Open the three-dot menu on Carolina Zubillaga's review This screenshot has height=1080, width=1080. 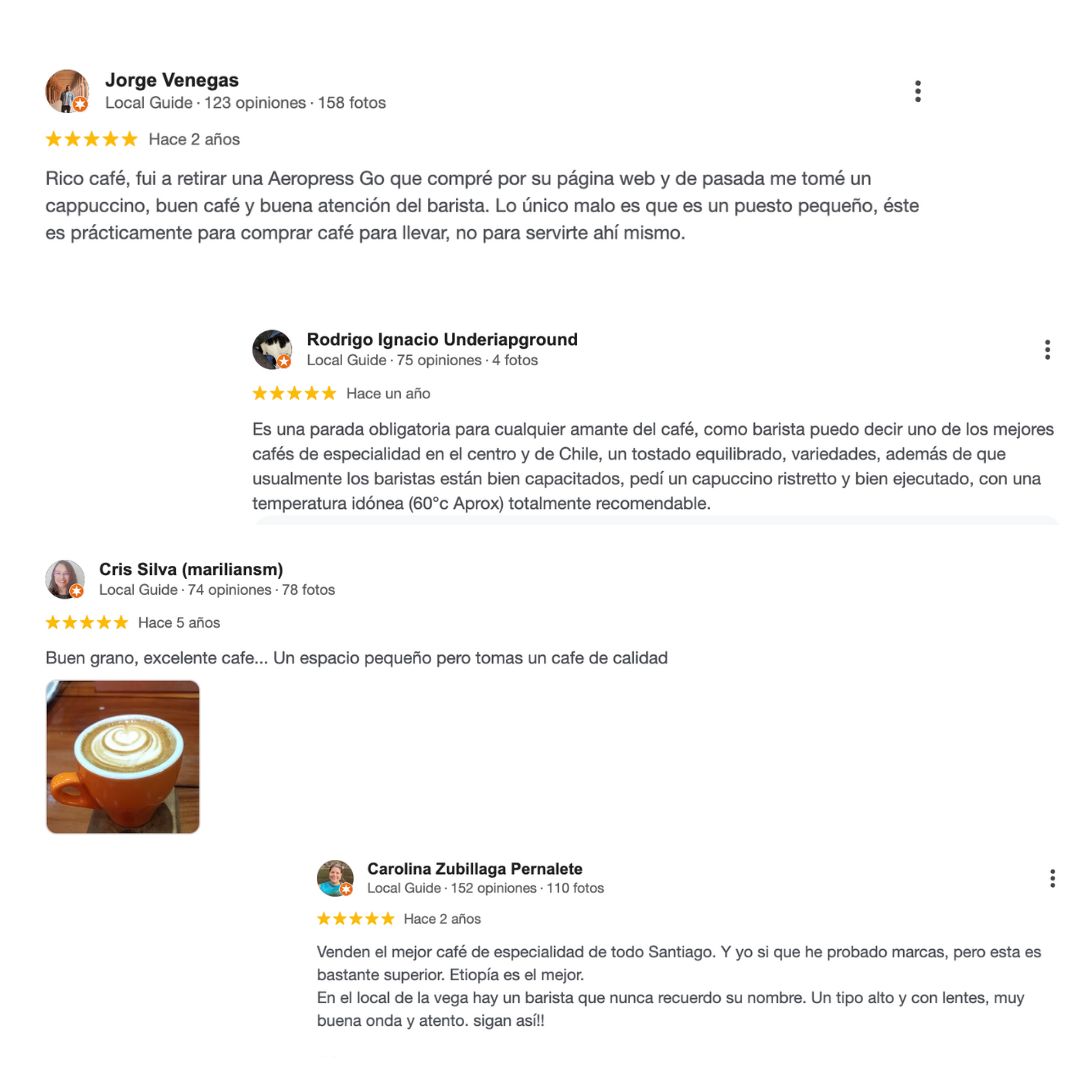coord(1052,878)
